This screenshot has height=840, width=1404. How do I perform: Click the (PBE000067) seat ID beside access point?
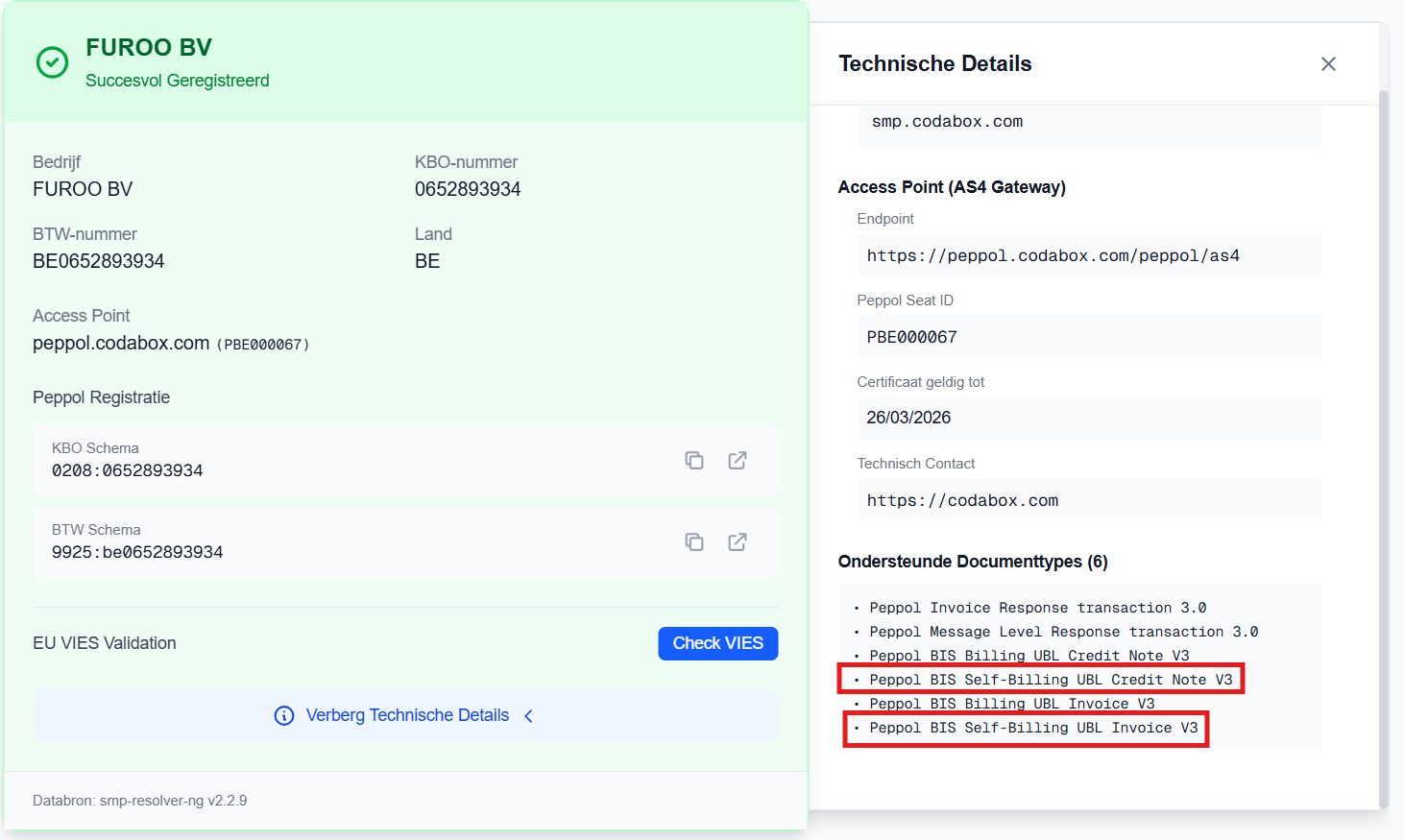(263, 345)
